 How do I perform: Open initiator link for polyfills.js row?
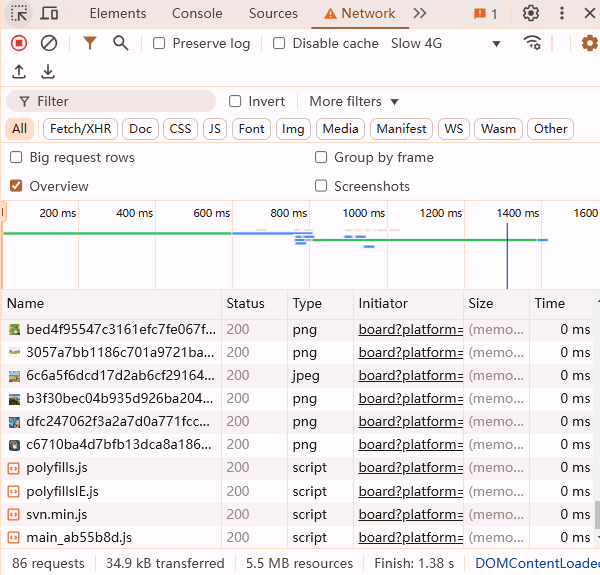tap(411, 467)
